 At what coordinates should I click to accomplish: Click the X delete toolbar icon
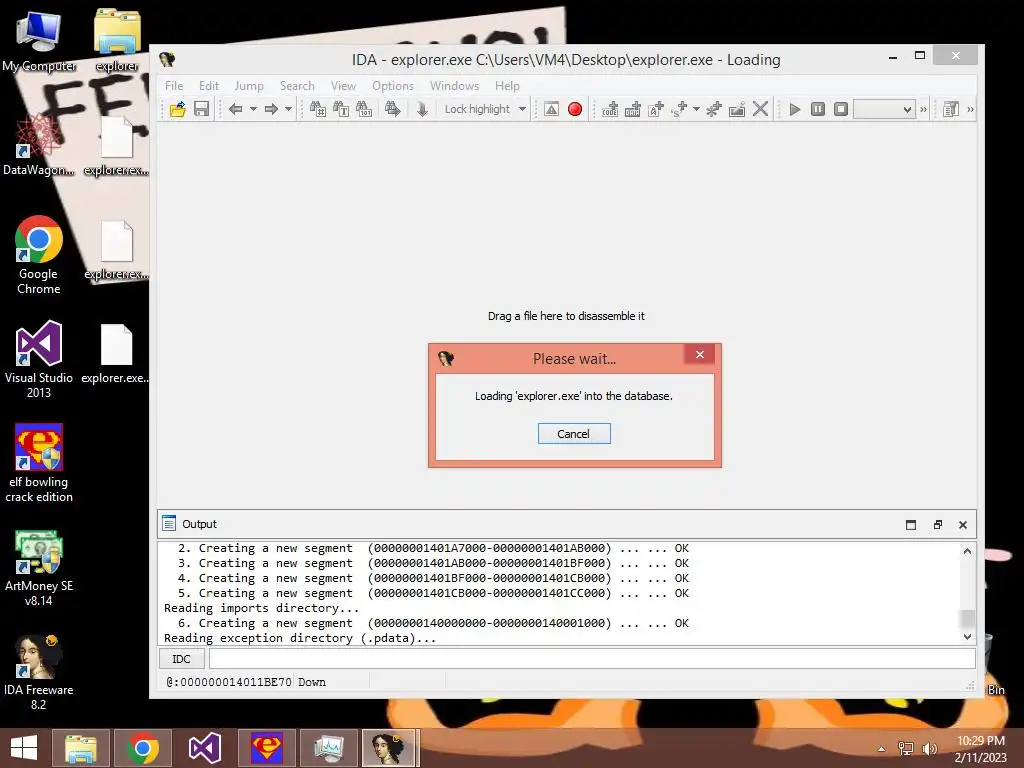point(760,109)
